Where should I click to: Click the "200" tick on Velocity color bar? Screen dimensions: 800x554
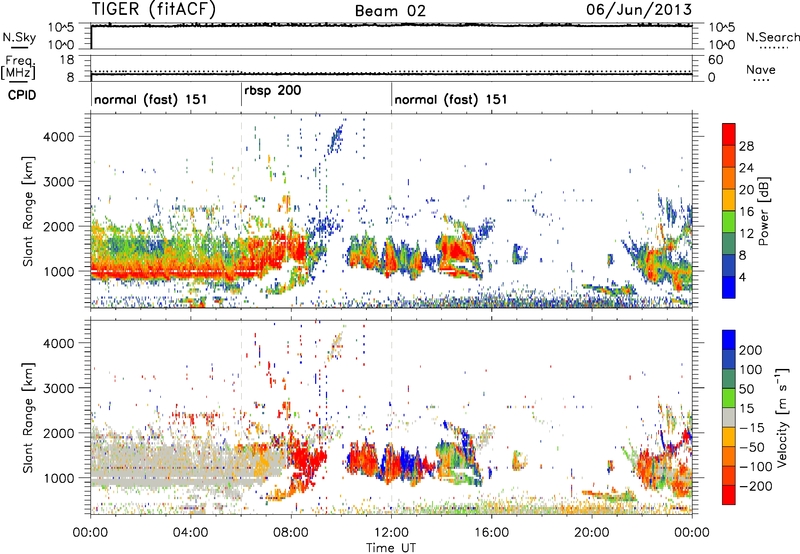click(751, 350)
